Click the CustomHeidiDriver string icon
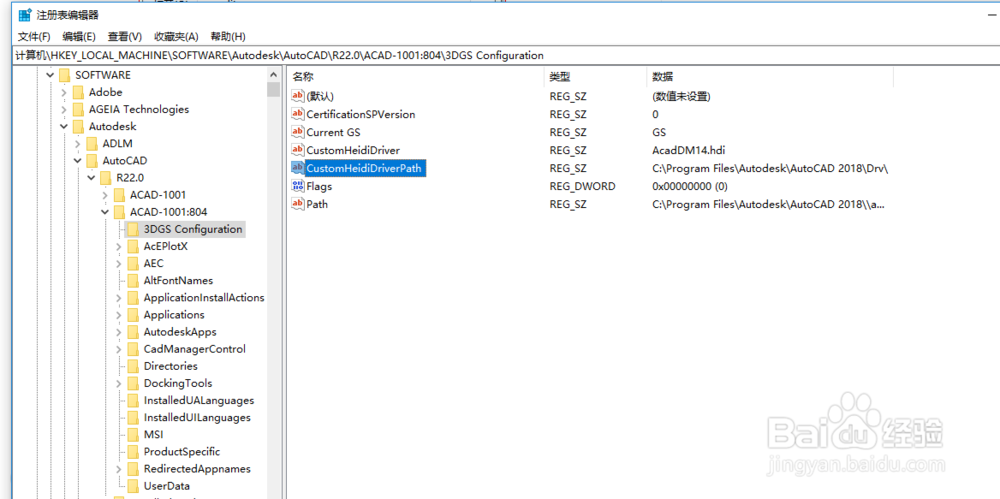 [x=298, y=150]
